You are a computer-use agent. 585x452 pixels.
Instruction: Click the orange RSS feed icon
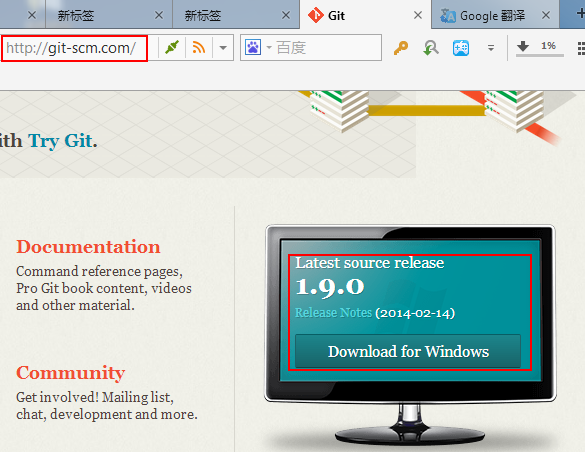(199, 47)
